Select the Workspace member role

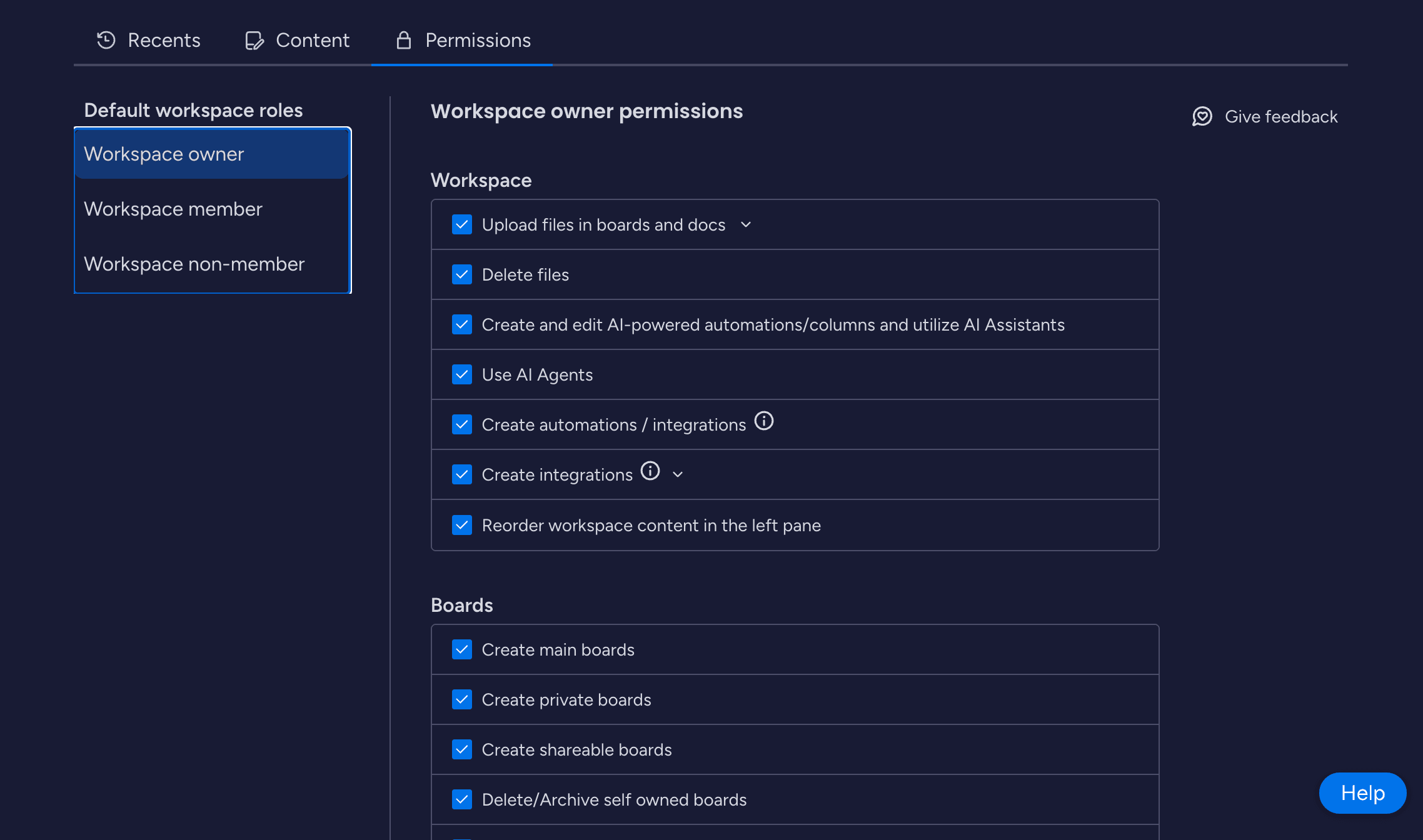point(173,209)
